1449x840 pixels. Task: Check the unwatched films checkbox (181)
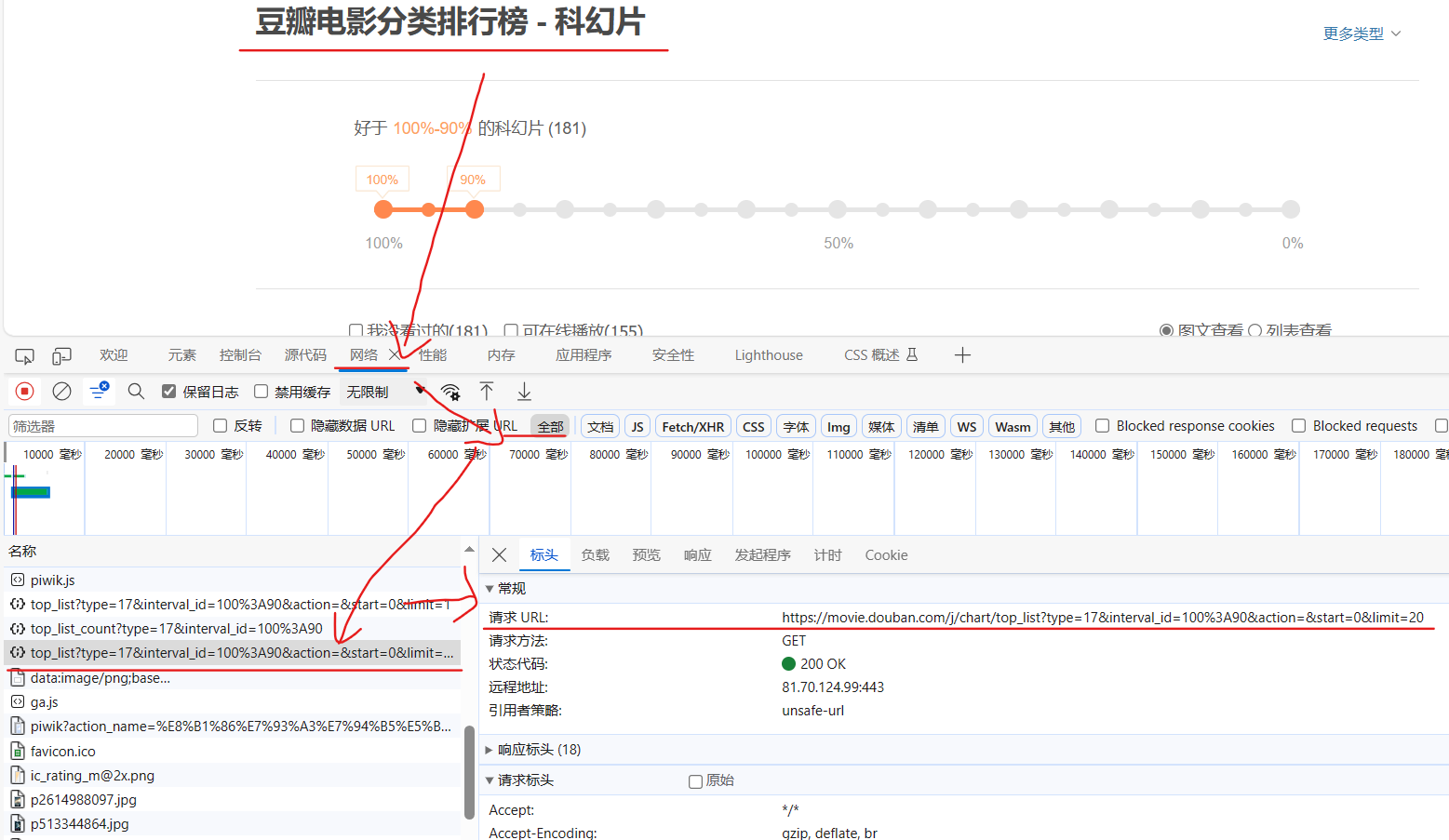[x=356, y=330]
